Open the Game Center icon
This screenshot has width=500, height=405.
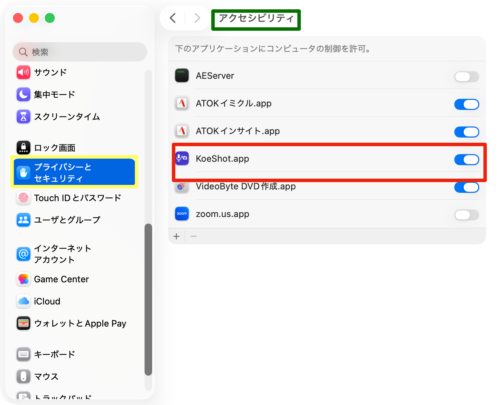(x=23, y=279)
